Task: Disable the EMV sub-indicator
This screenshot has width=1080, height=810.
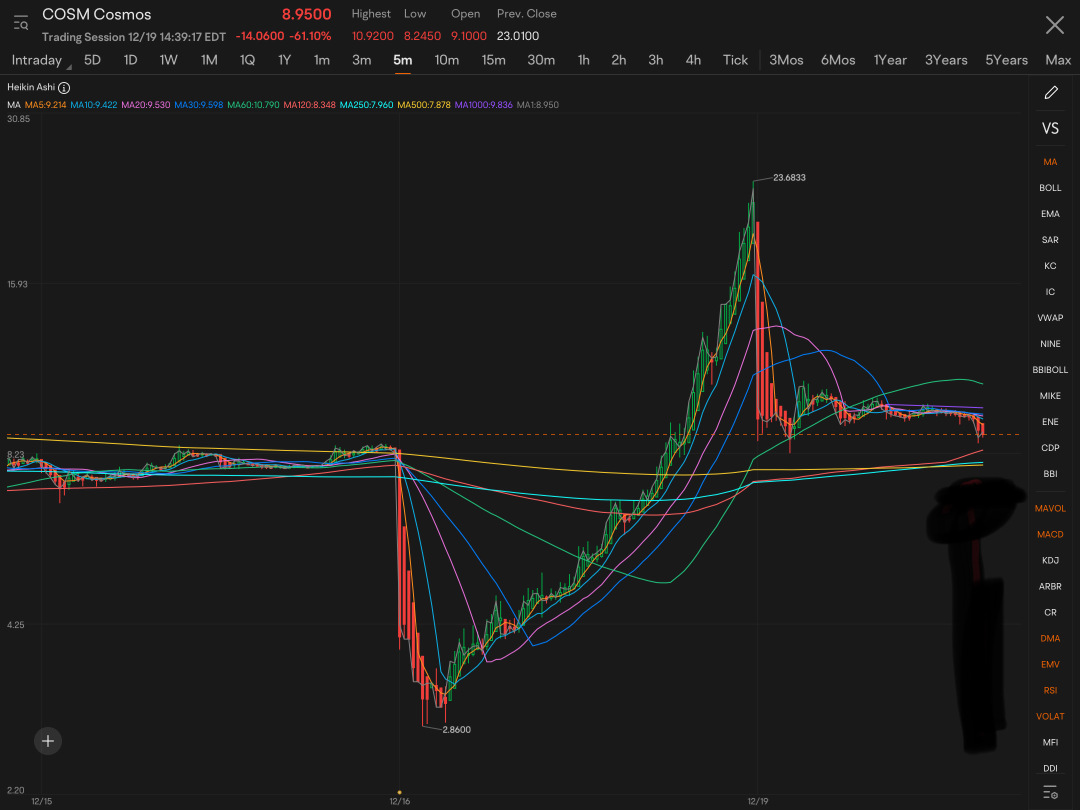Action: pyautogui.click(x=1050, y=665)
